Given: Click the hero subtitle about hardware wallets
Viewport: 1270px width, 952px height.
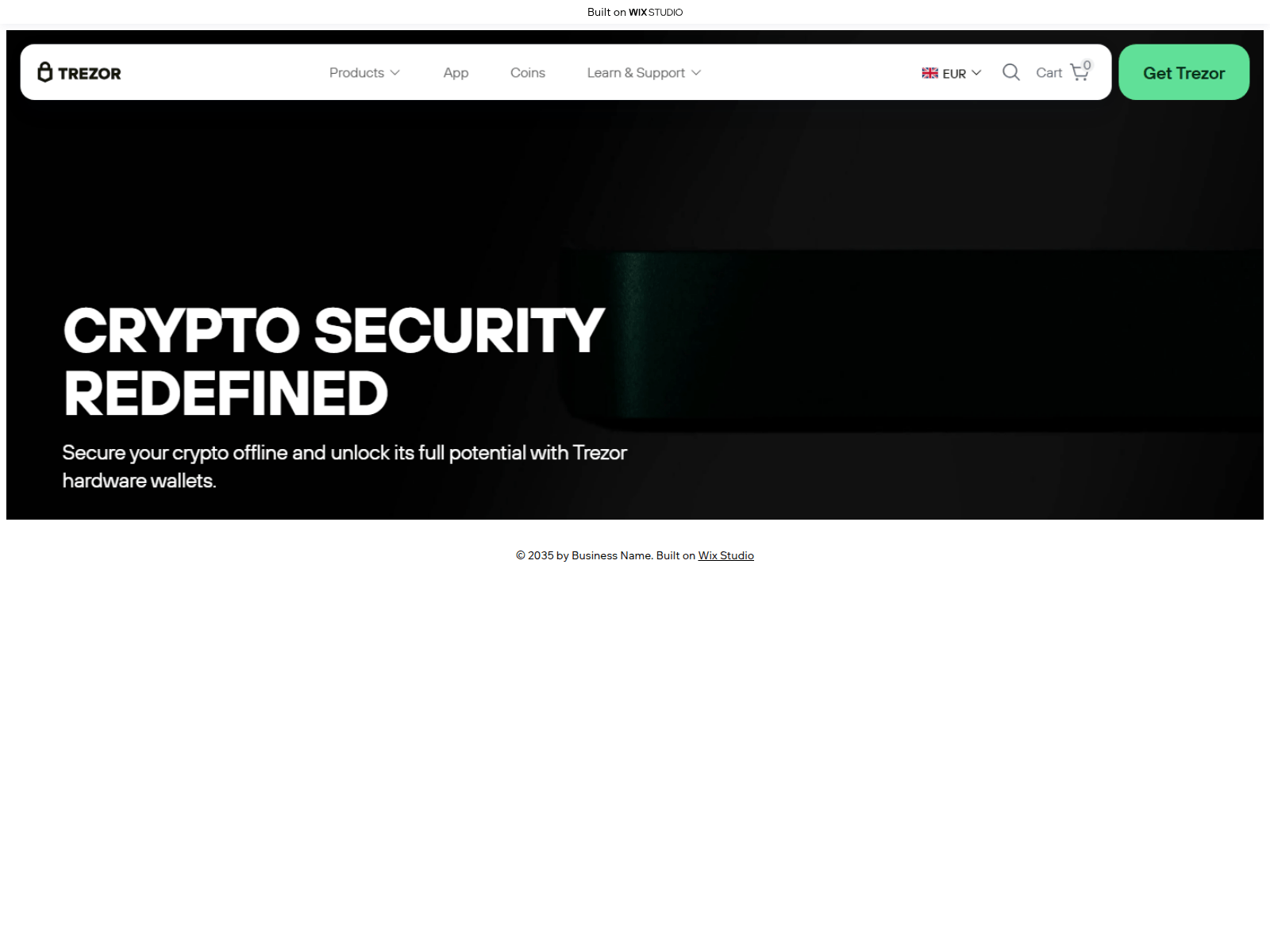Looking at the screenshot, I should tap(344, 466).
